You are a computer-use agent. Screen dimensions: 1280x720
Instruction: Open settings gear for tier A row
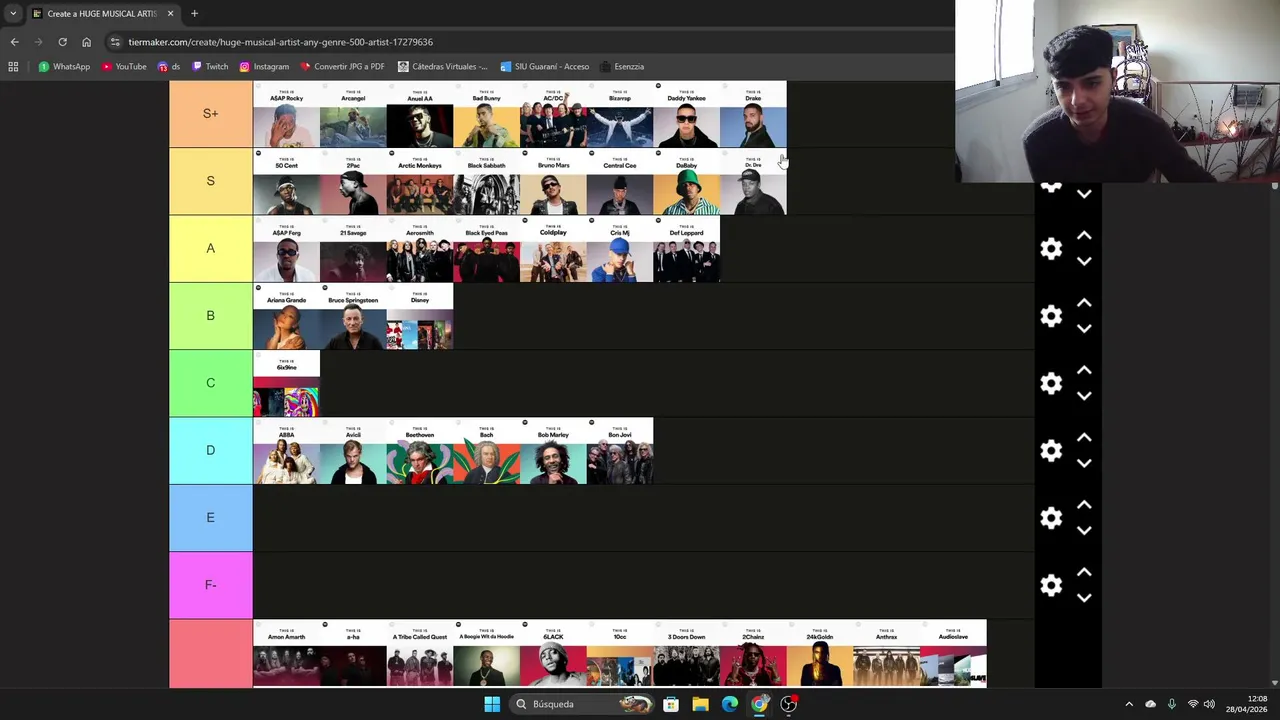click(x=1051, y=249)
